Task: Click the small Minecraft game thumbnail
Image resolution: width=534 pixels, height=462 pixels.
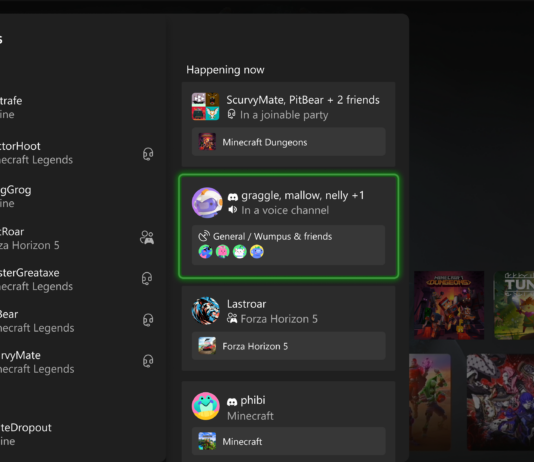Action: tap(207, 441)
